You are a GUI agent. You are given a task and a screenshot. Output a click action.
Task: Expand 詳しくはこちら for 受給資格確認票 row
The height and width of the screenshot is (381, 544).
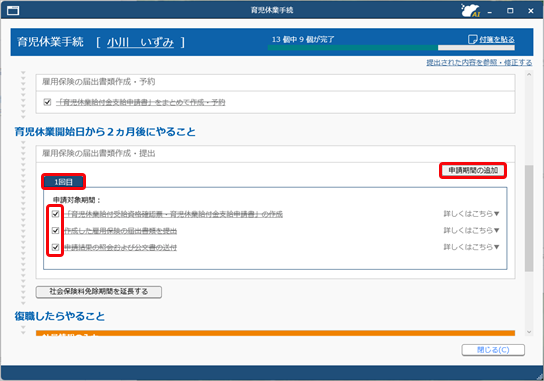point(471,214)
